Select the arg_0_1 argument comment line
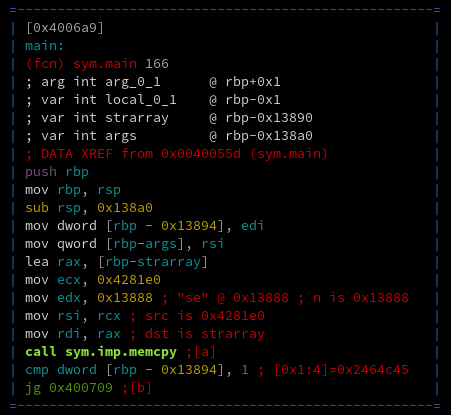This screenshot has width=451, height=415. point(153,82)
